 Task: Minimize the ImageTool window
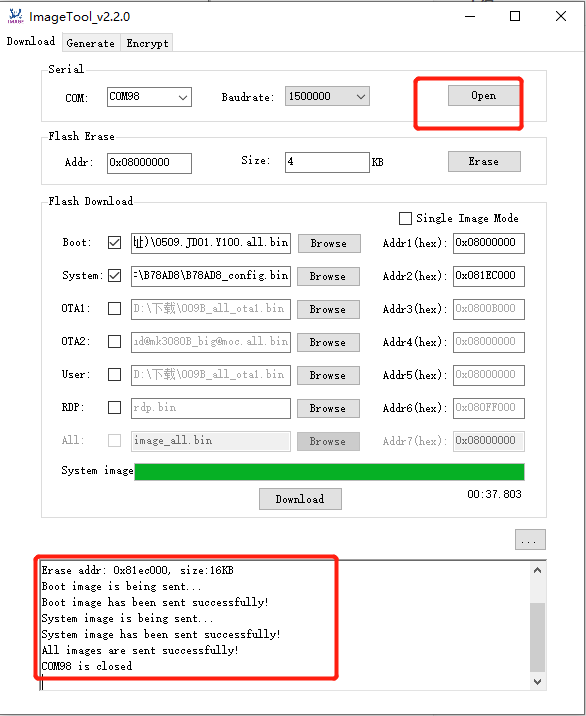pyautogui.click(x=470, y=16)
